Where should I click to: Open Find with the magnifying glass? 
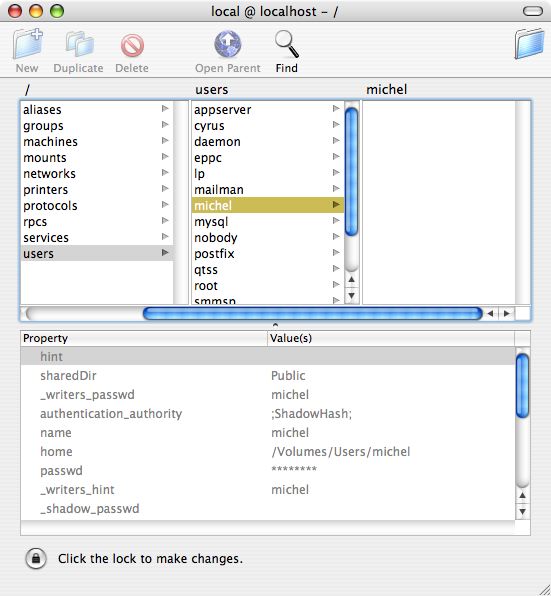[x=287, y=44]
